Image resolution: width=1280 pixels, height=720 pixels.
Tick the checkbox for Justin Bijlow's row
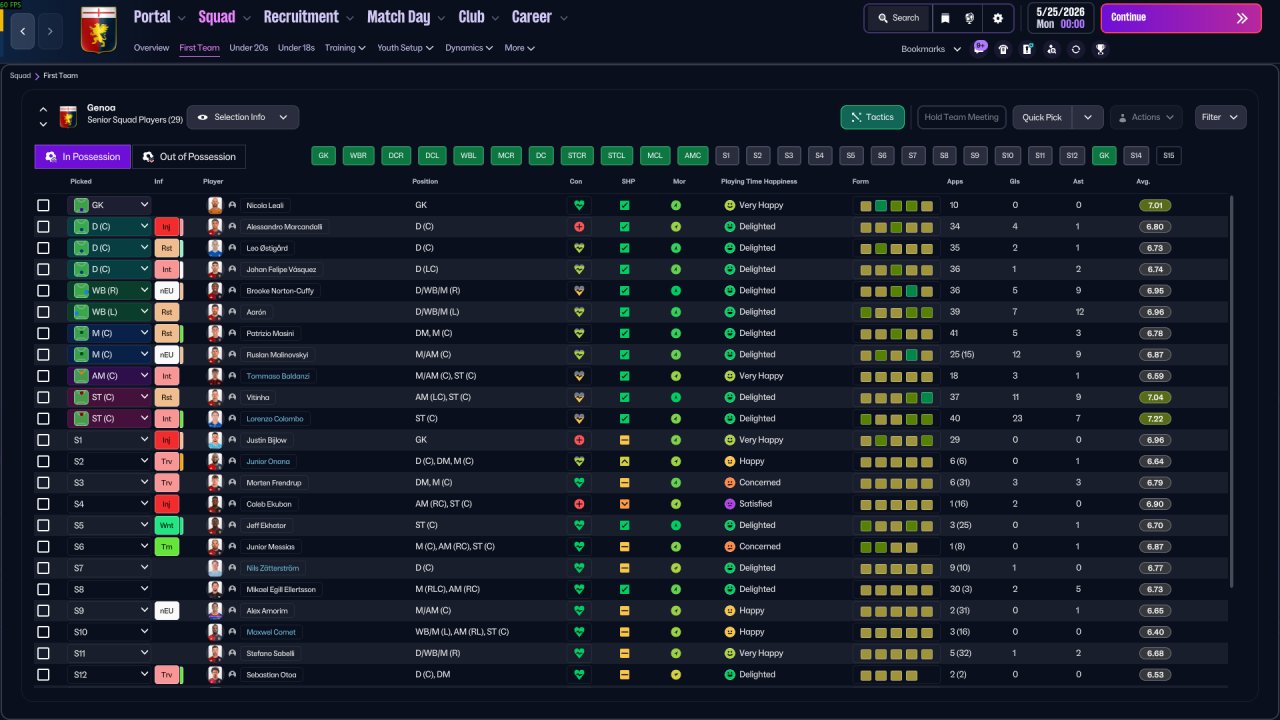43,440
